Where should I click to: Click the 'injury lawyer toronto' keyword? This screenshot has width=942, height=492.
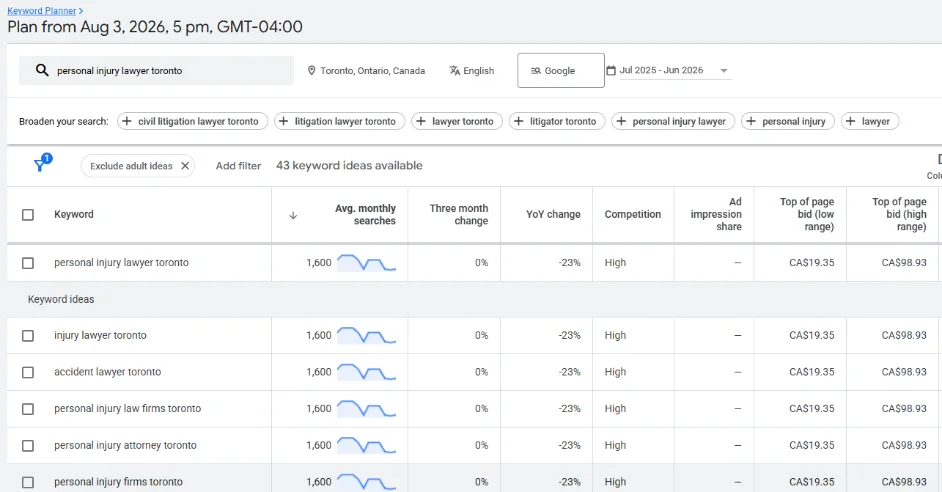100,335
